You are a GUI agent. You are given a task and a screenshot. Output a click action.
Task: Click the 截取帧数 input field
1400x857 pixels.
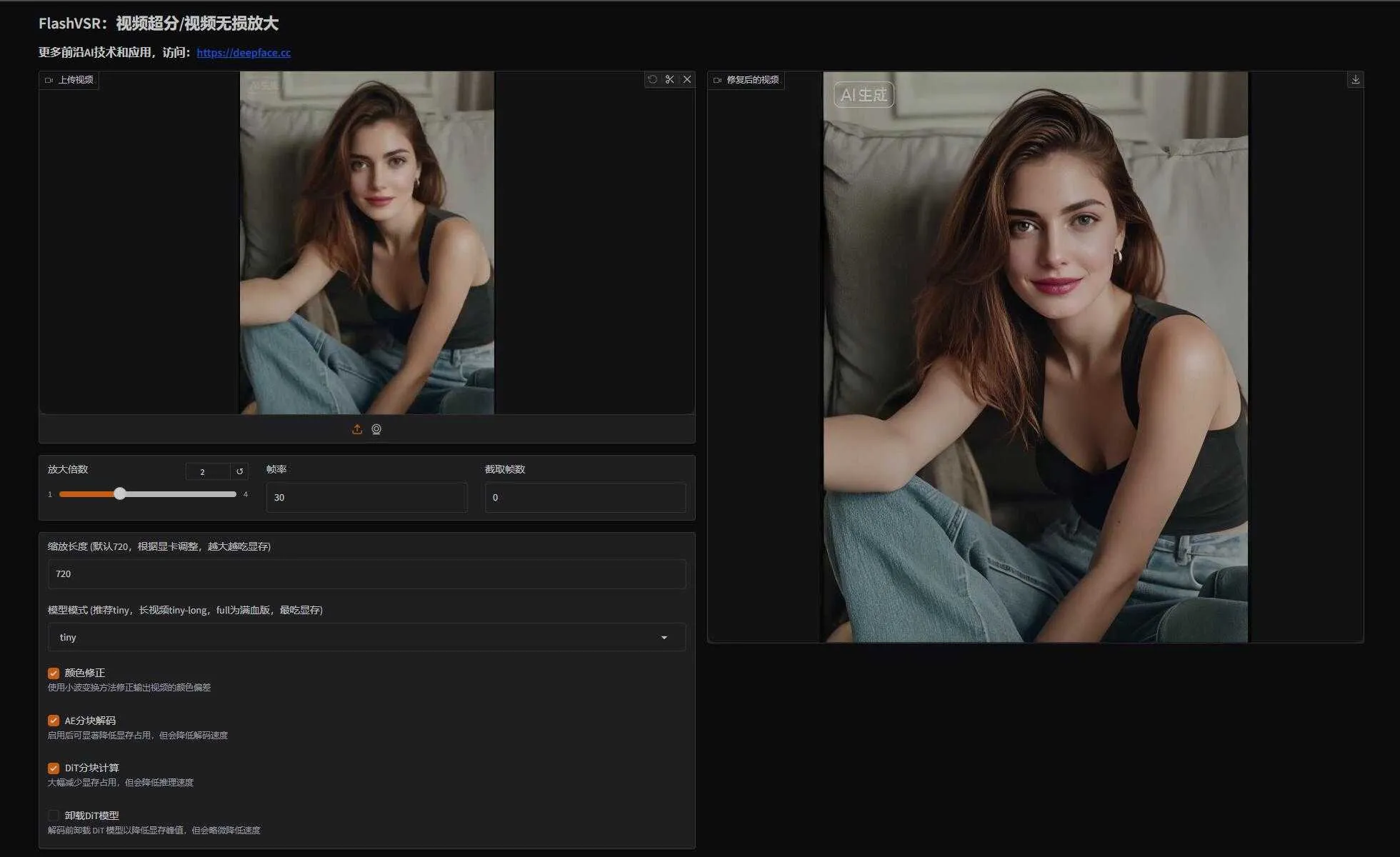pyautogui.click(x=585, y=497)
